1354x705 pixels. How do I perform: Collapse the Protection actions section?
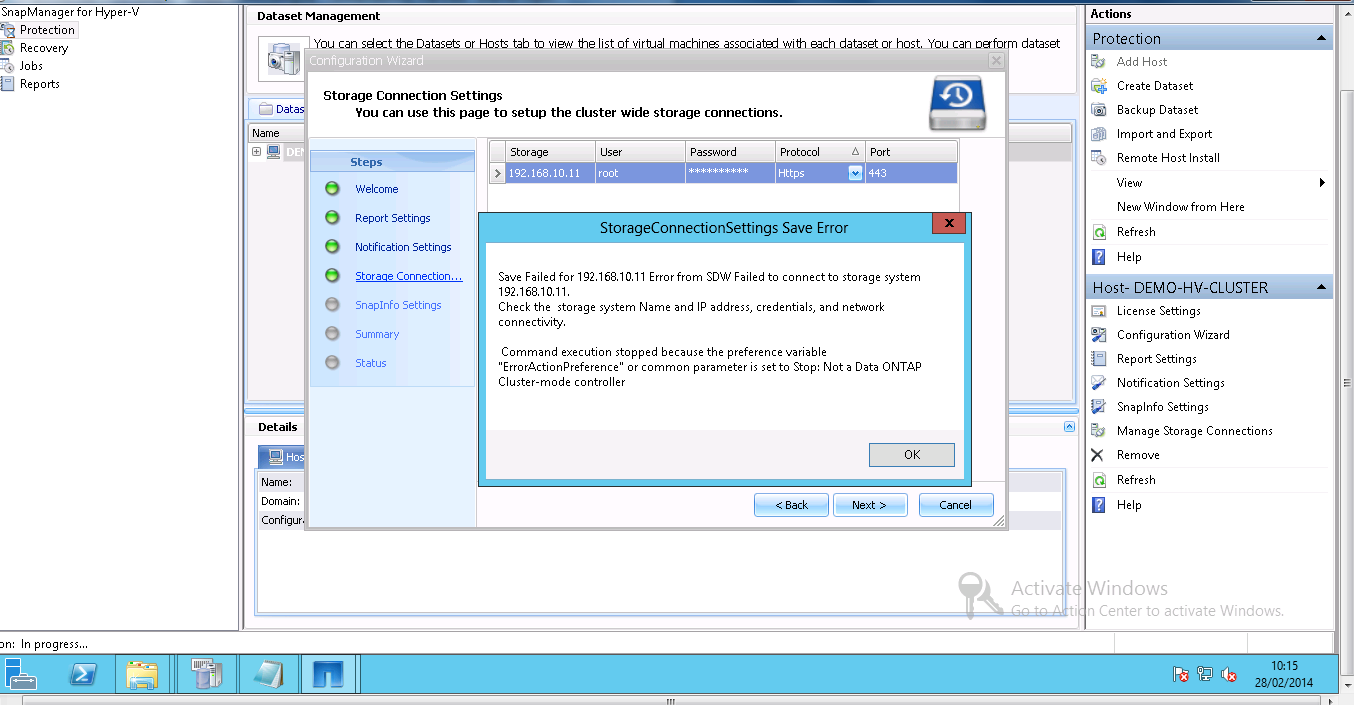1322,38
